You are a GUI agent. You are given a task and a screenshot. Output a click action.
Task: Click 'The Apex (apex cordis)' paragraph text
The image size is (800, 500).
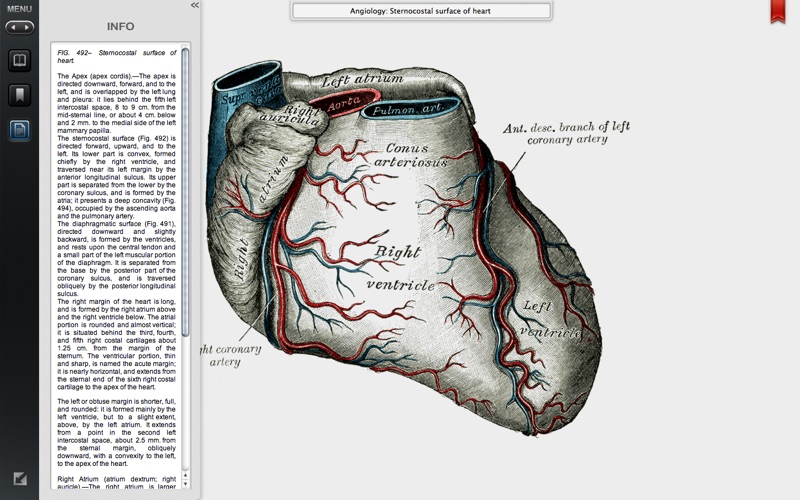[116, 103]
